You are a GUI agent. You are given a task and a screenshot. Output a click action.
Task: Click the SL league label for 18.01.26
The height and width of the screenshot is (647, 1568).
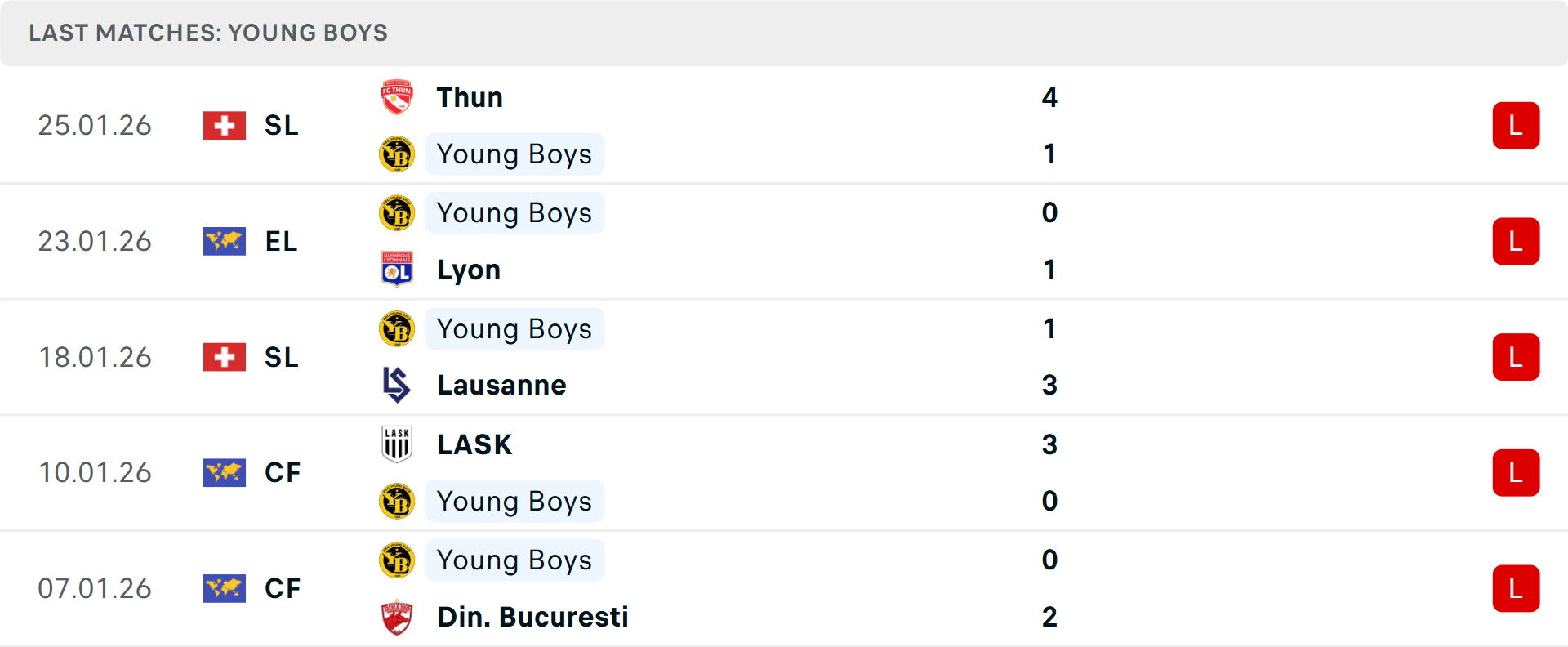pos(282,358)
